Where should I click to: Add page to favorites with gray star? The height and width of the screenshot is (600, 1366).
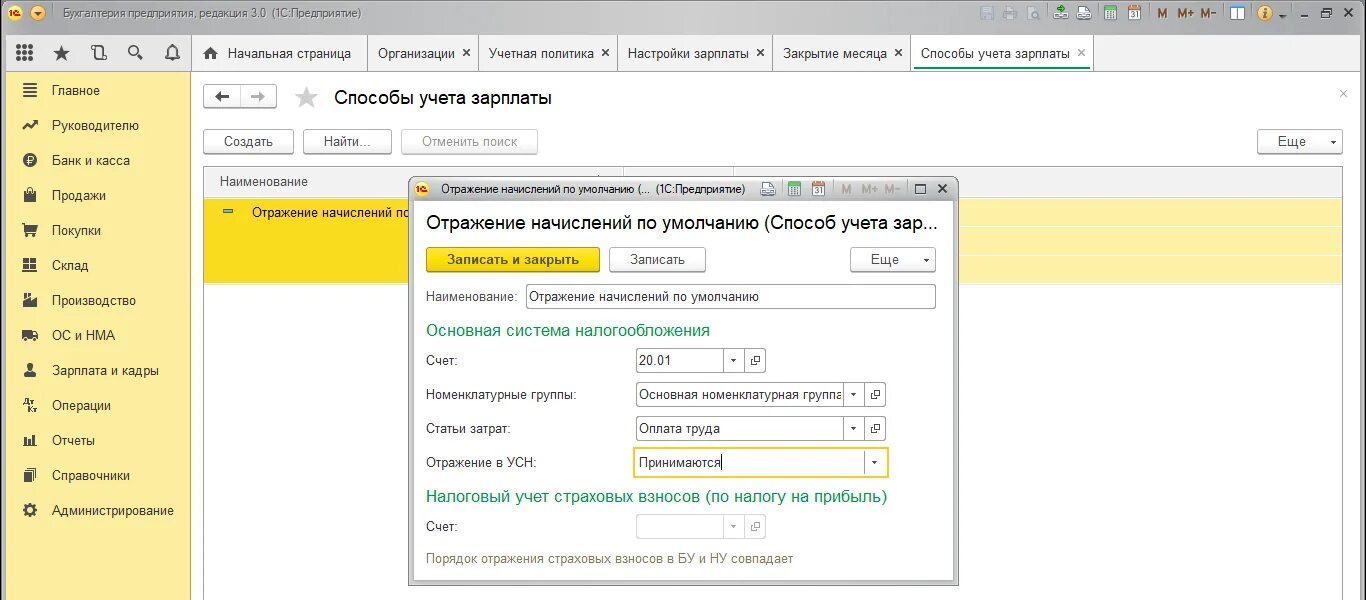307,97
